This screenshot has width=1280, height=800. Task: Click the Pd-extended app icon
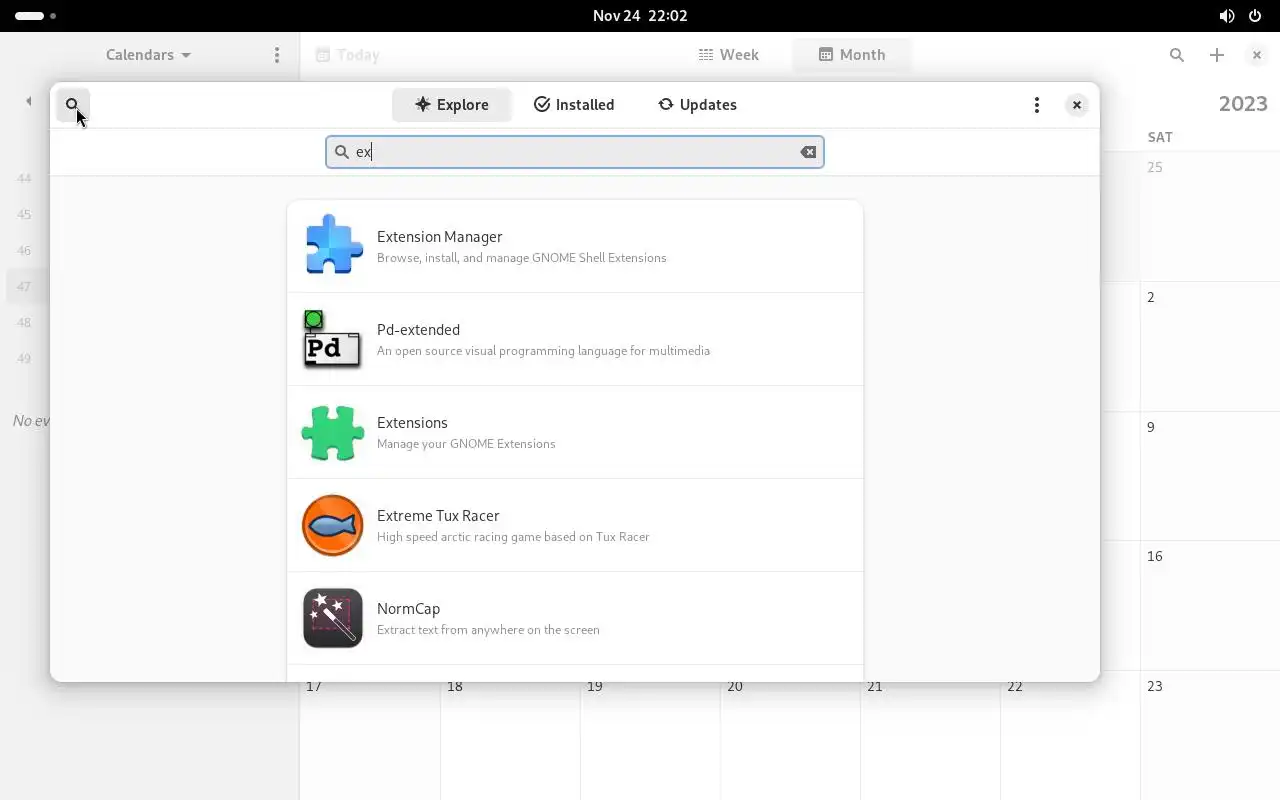(333, 339)
